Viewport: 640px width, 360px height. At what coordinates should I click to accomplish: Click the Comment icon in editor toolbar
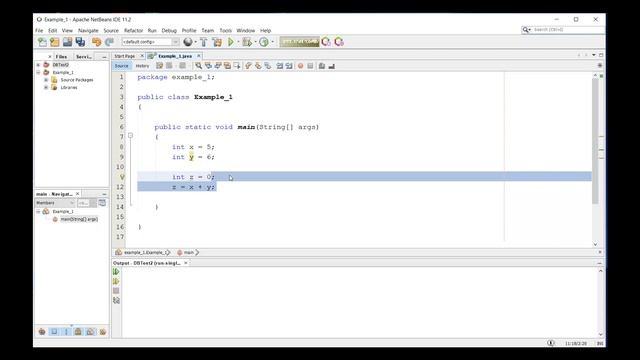tap(322, 66)
